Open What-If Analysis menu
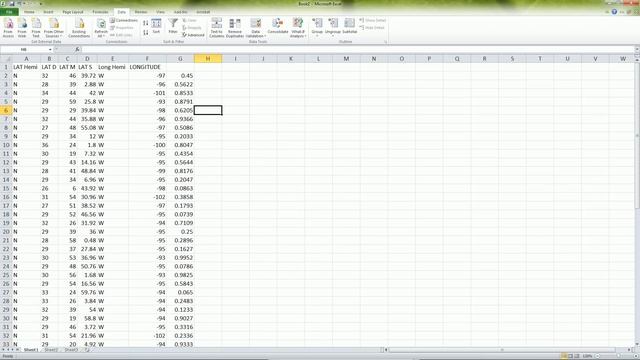 point(298,28)
